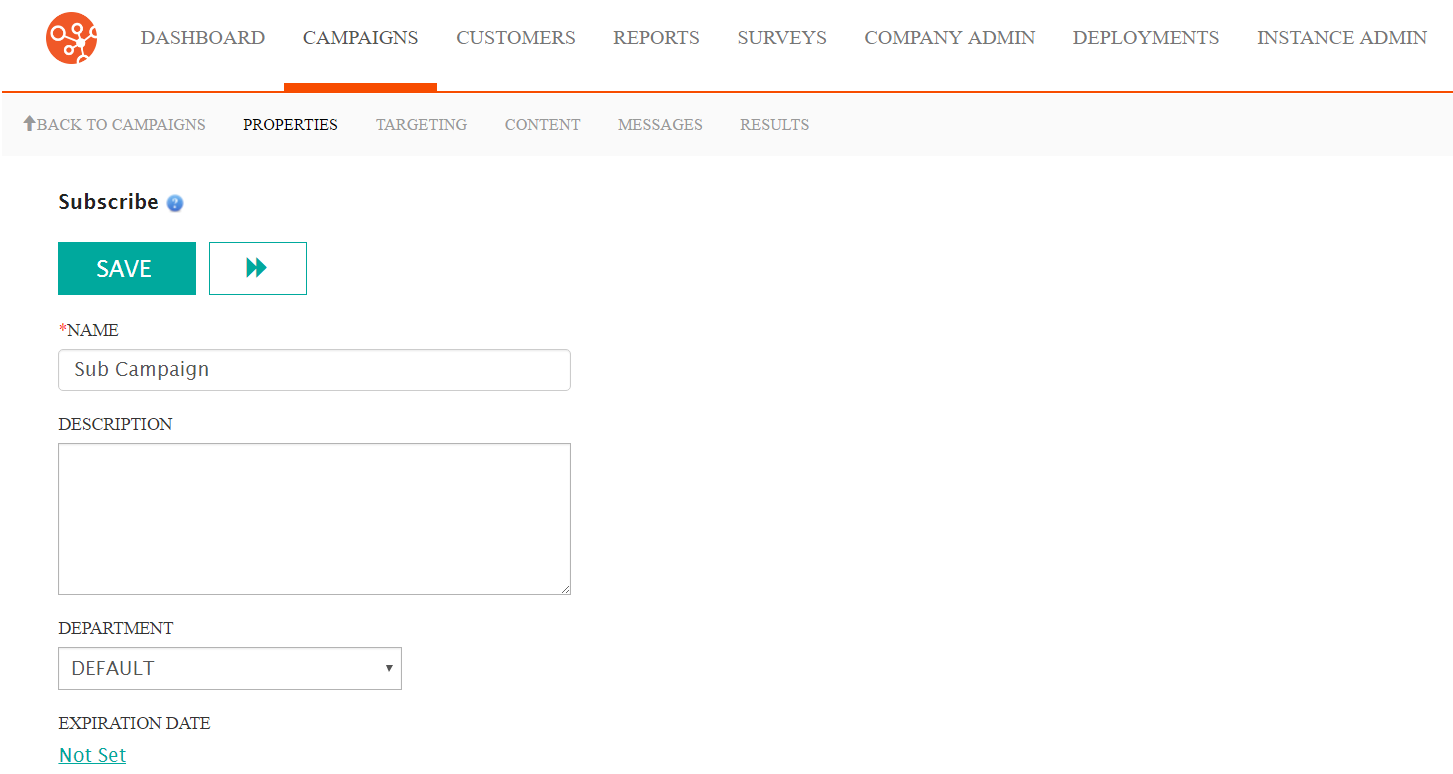Click the Not Set expiration date link
This screenshot has width=1453, height=774.
pyautogui.click(x=93, y=755)
